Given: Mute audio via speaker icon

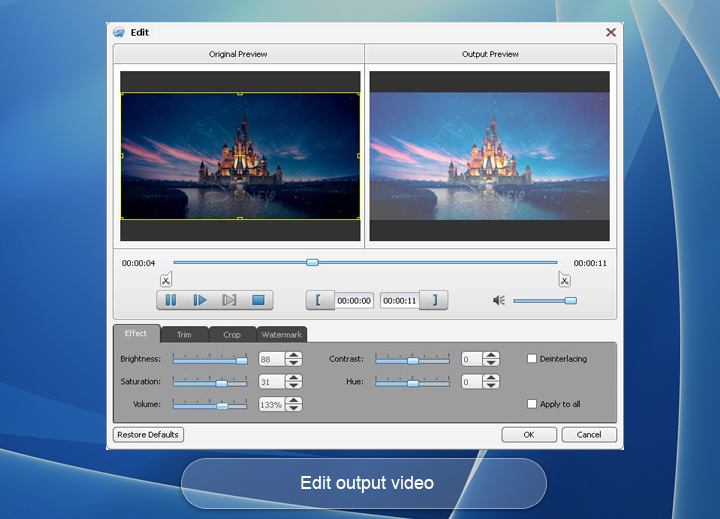Looking at the screenshot, I should point(499,300).
